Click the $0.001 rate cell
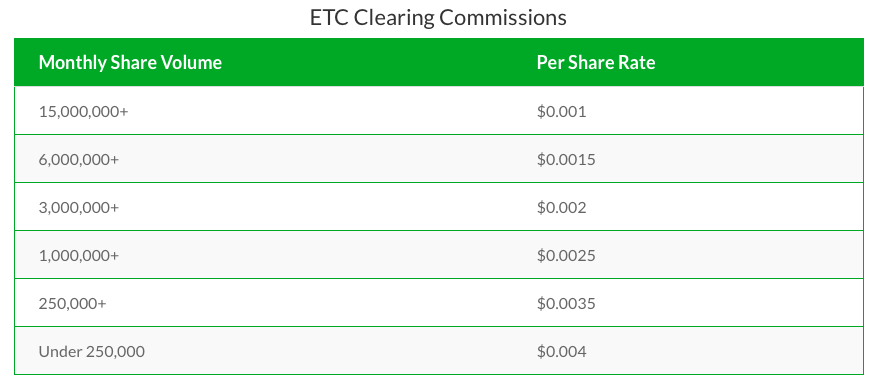The image size is (873, 389). click(562, 111)
